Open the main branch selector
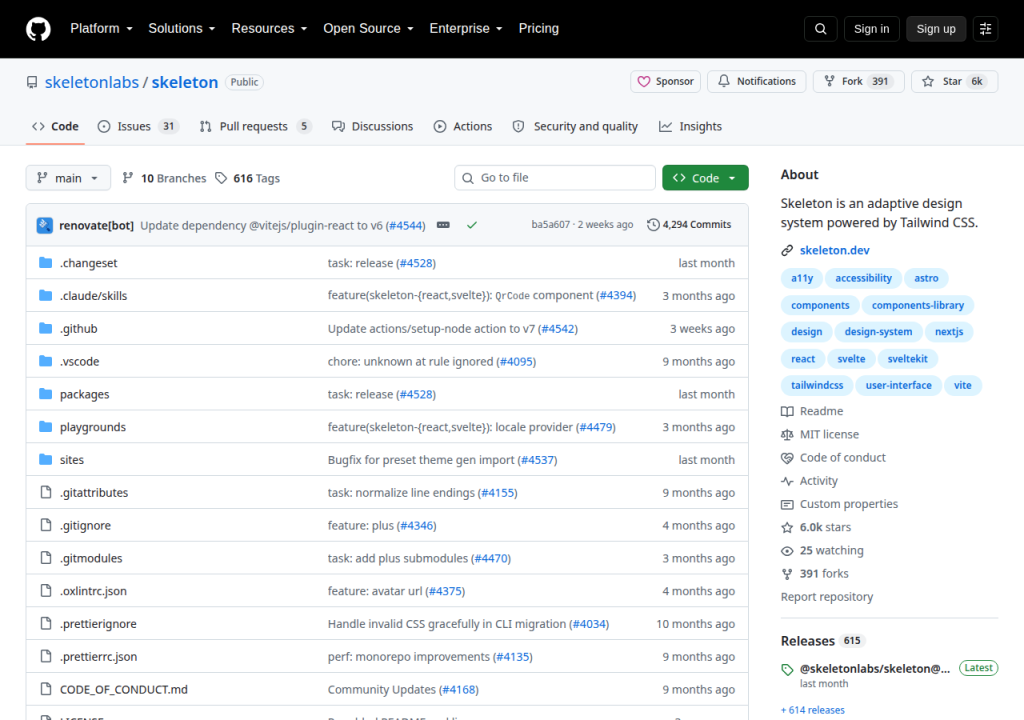This screenshot has height=720, width=1024. pyautogui.click(x=68, y=178)
